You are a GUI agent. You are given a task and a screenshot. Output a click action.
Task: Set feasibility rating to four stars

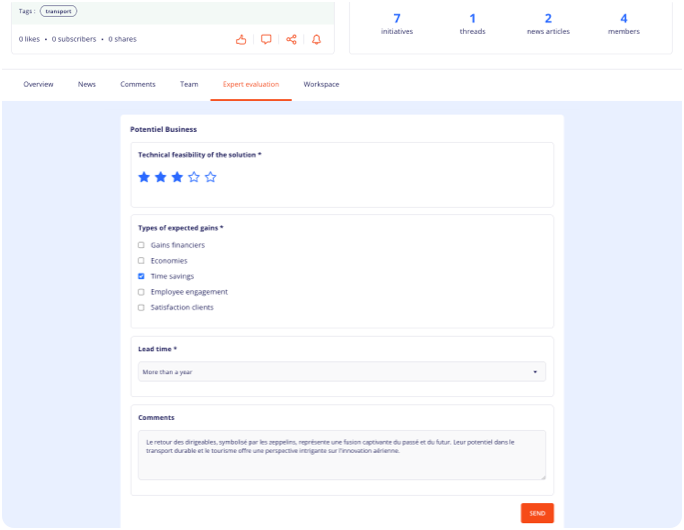click(194, 177)
